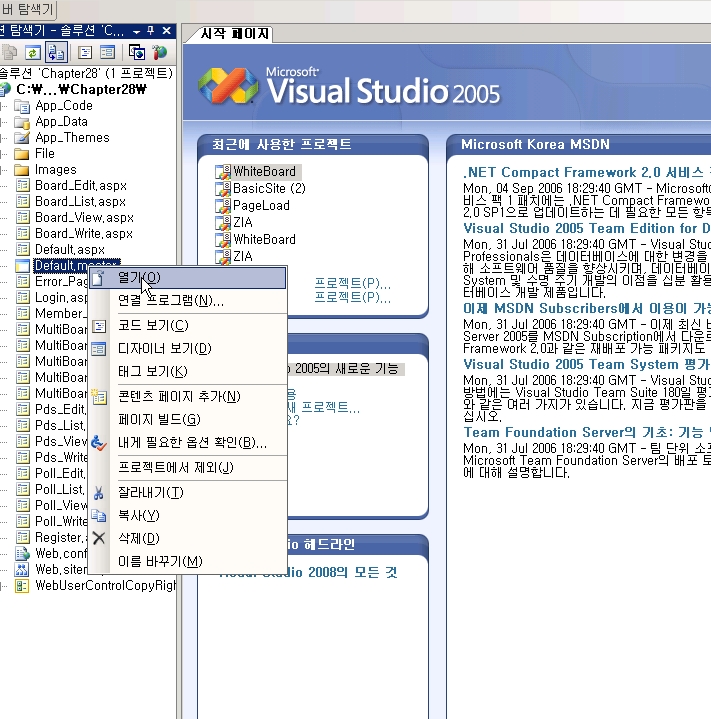The width and height of the screenshot is (711, 719).
Task: Choose 디자이너 보기(D) from context menu
Action: tap(188, 348)
